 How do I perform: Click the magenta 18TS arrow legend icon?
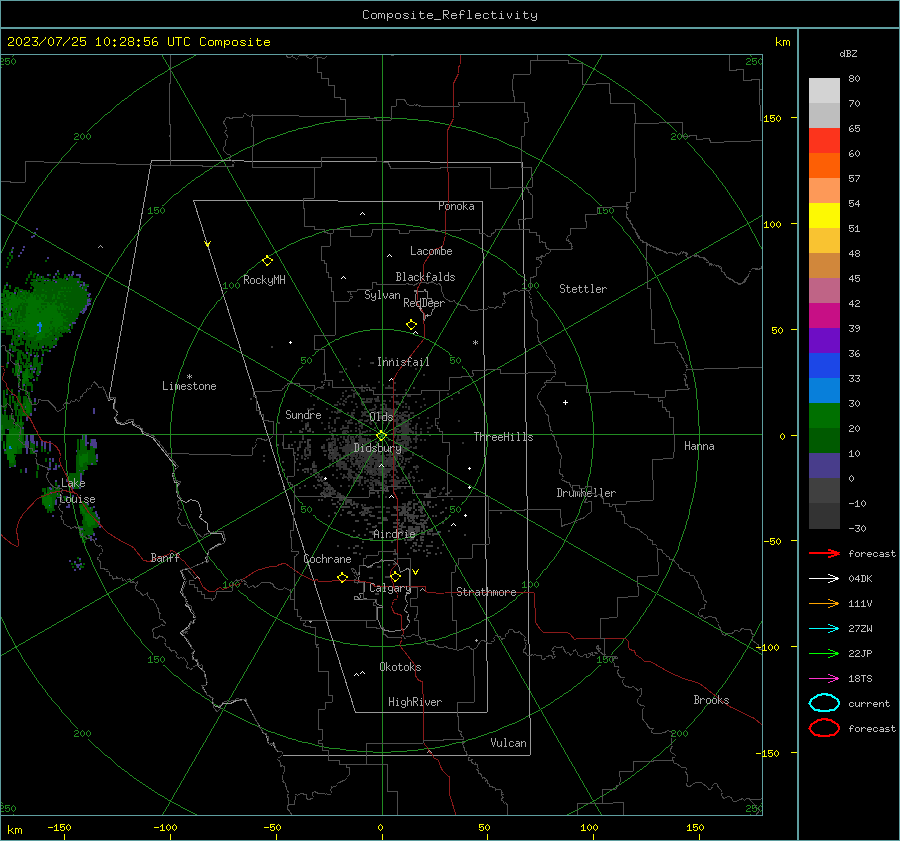(x=824, y=679)
